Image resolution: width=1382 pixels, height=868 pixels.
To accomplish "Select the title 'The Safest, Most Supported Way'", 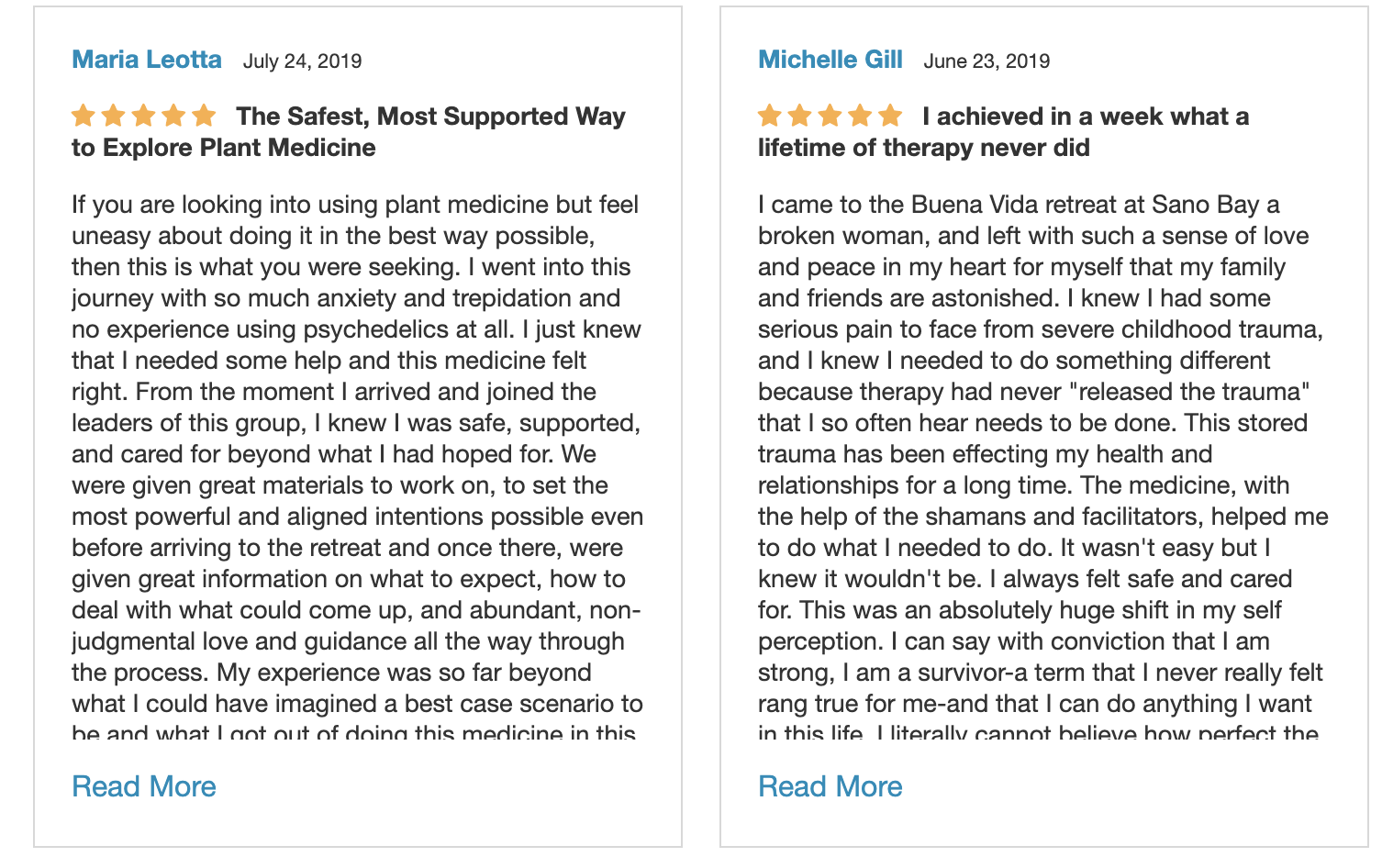I will tap(430, 117).
